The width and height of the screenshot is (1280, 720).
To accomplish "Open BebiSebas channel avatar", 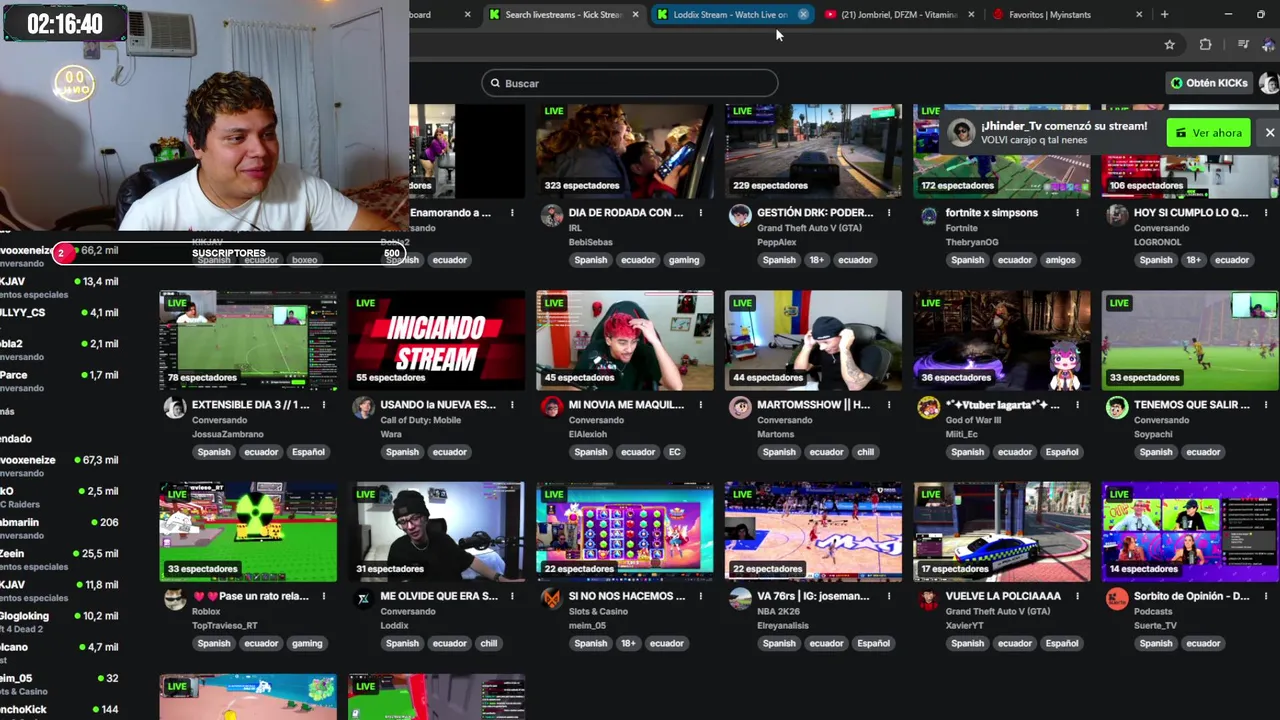I will click(551, 215).
